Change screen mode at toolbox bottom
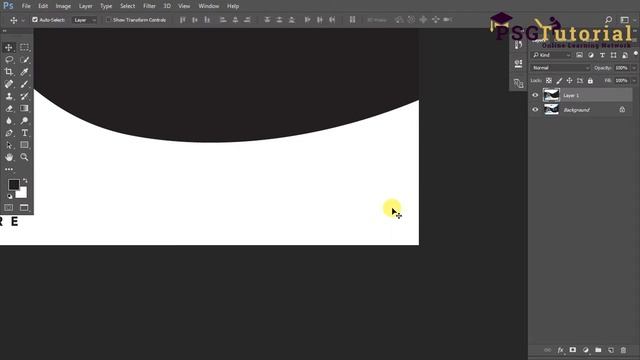640x360 pixels. tap(24, 208)
